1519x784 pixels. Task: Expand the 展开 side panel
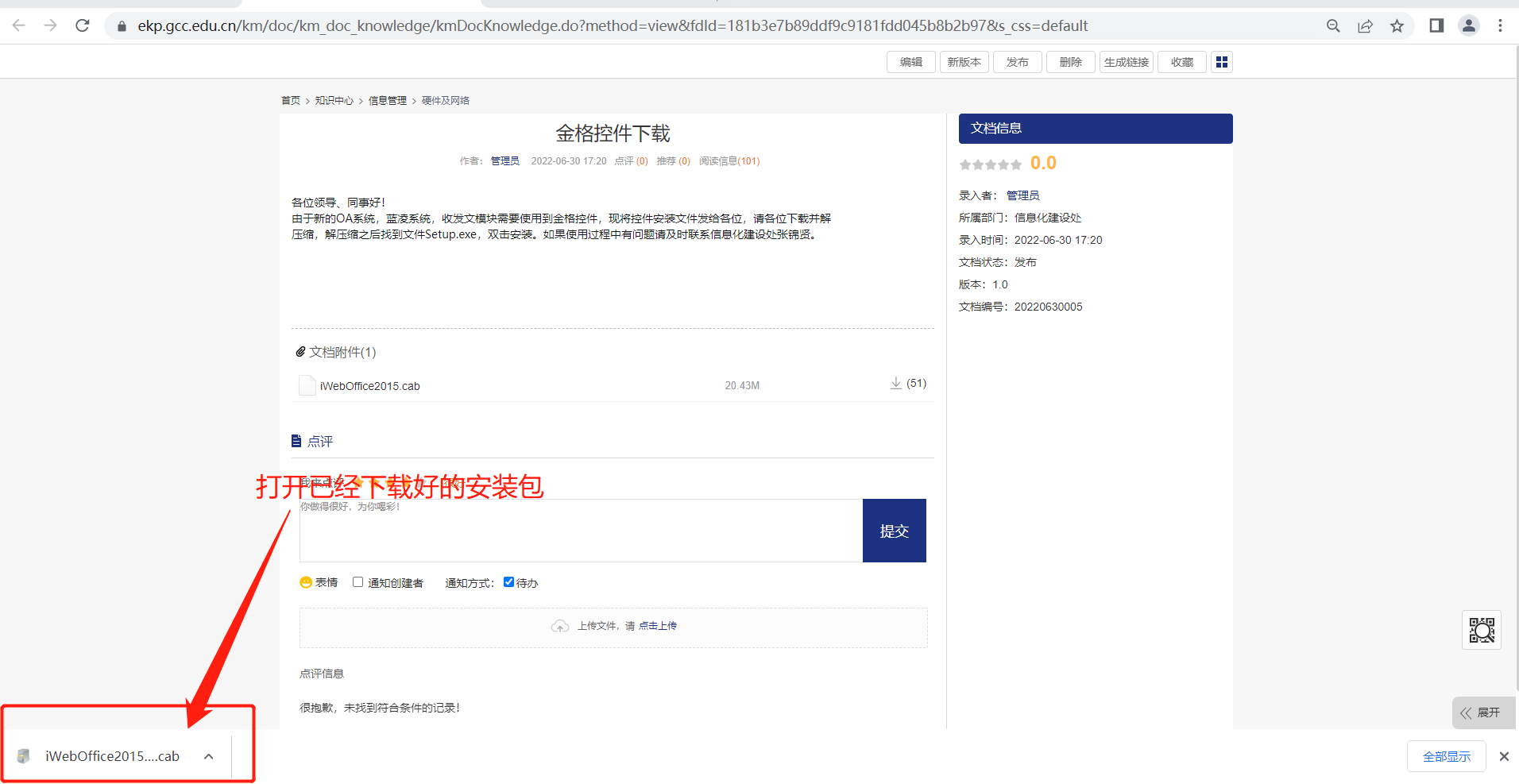[1482, 713]
